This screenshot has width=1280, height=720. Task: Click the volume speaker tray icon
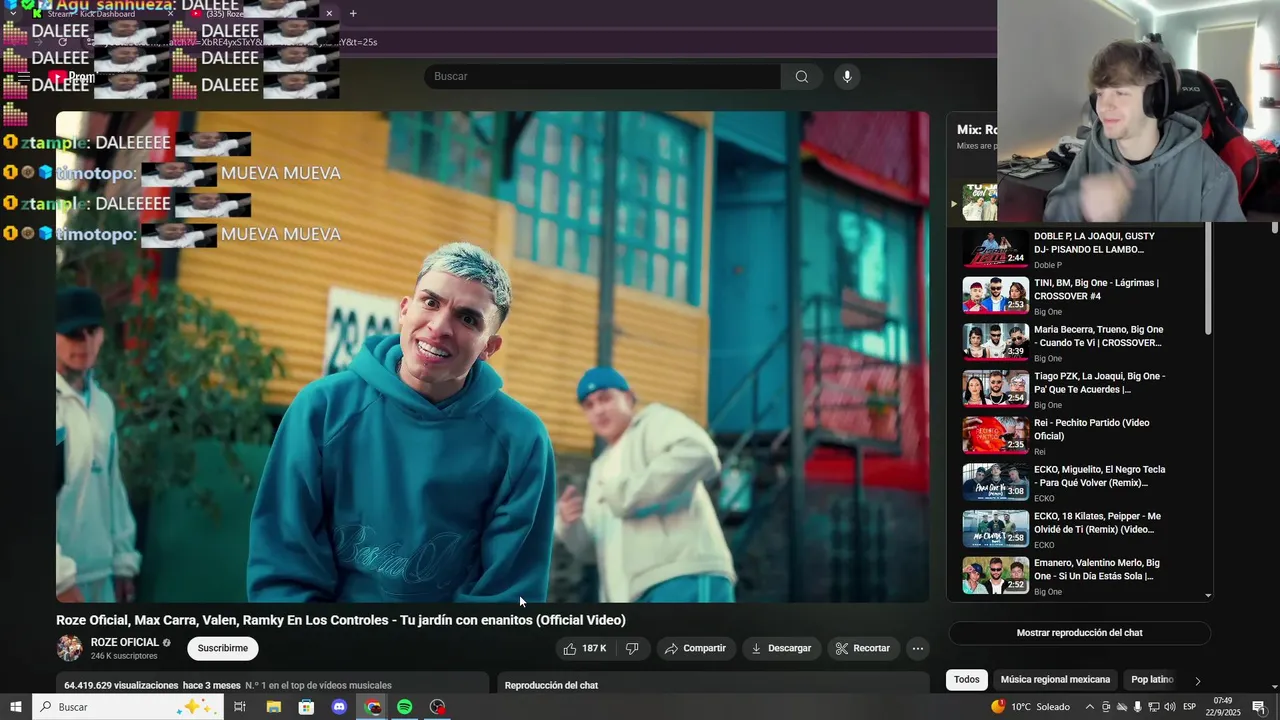click(1169, 707)
